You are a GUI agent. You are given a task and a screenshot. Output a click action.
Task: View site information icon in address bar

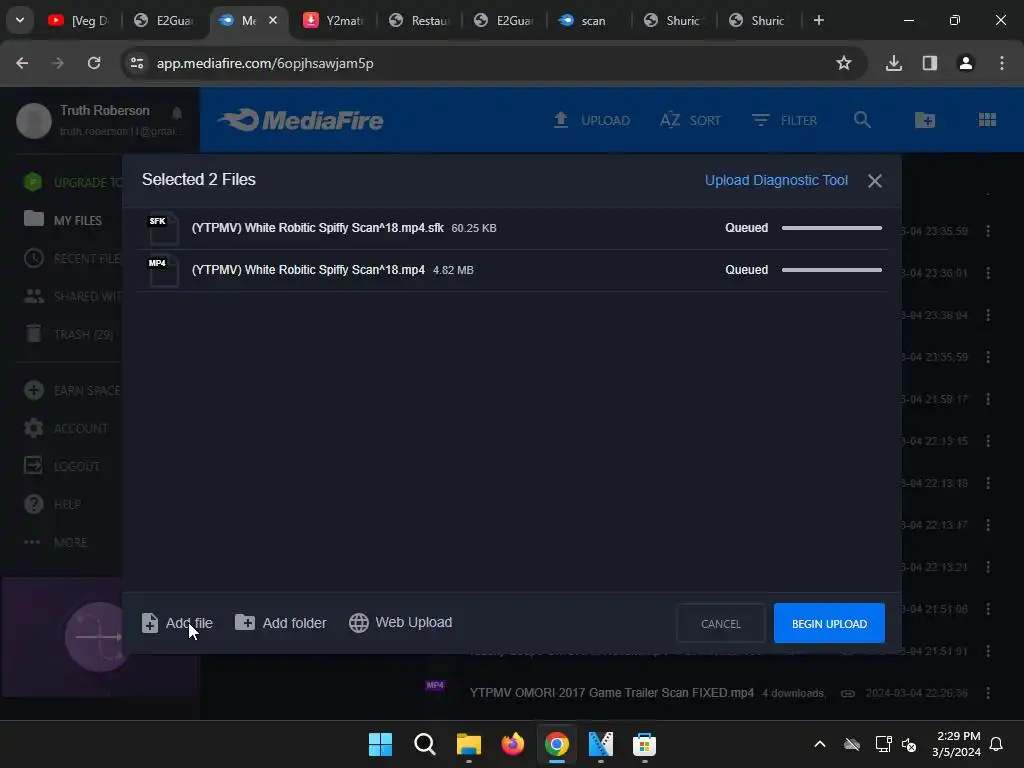click(137, 63)
